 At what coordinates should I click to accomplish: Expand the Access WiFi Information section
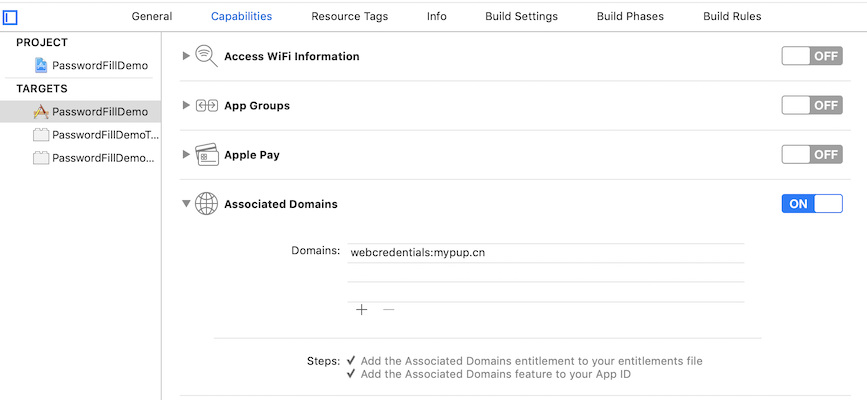(x=186, y=56)
